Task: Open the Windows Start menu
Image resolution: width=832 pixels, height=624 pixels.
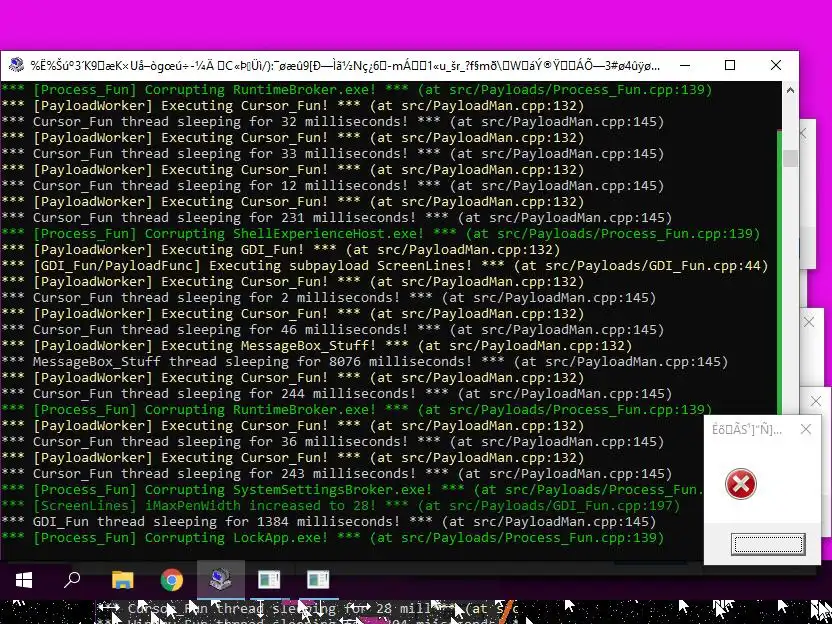Action: point(24,580)
